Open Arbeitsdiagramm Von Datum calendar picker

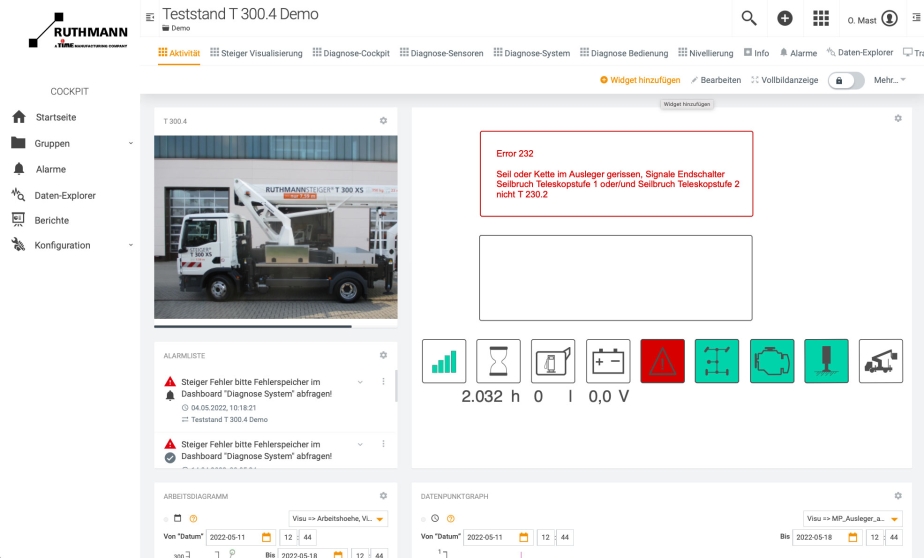pyautogui.click(x=266, y=537)
